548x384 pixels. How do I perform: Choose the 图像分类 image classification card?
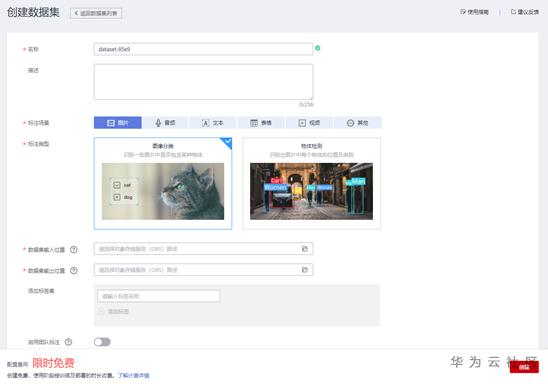[163, 183]
